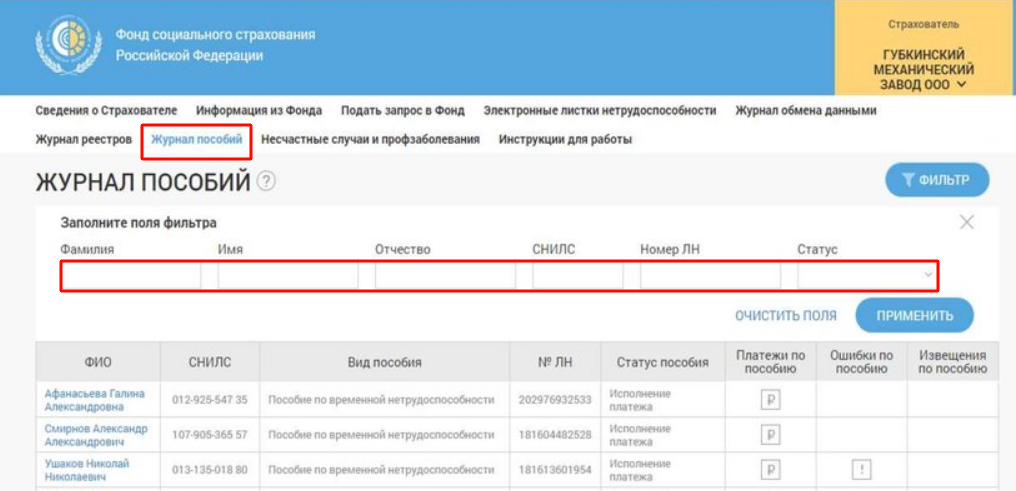Select ЛН number 181613601954

(555, 470)
